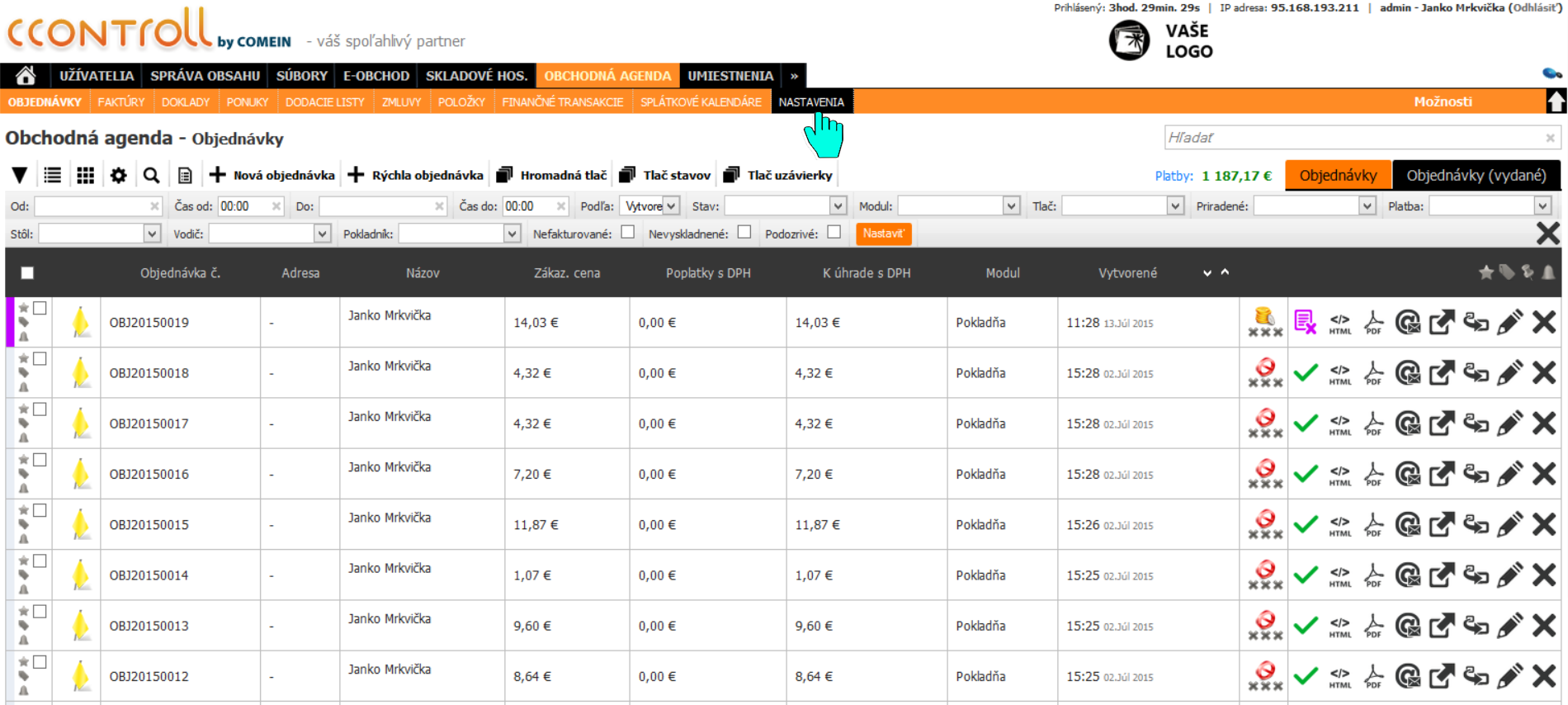Select checkbox for order OBJ20150015

(40, 510)
